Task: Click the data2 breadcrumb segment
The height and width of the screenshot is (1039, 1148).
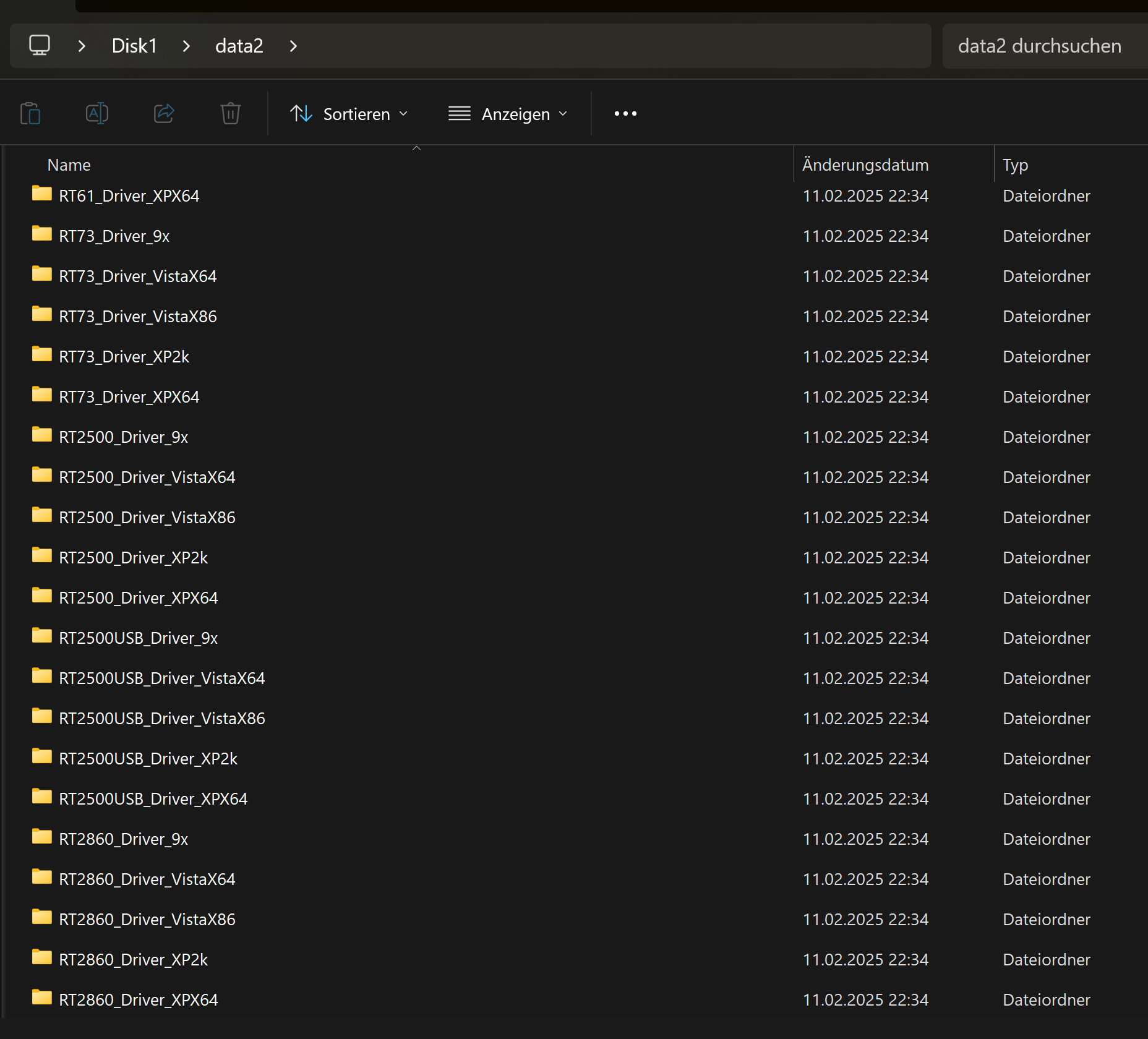Action: point(239,46)
